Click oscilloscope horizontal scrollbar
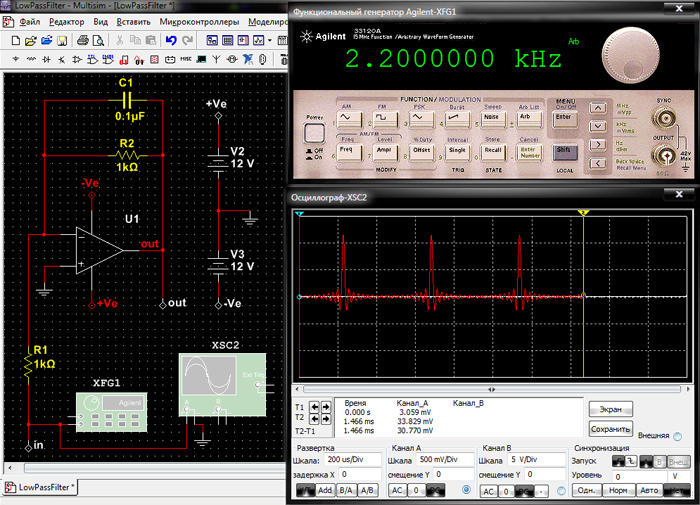 pyautogui.click(x=492, y=390)
